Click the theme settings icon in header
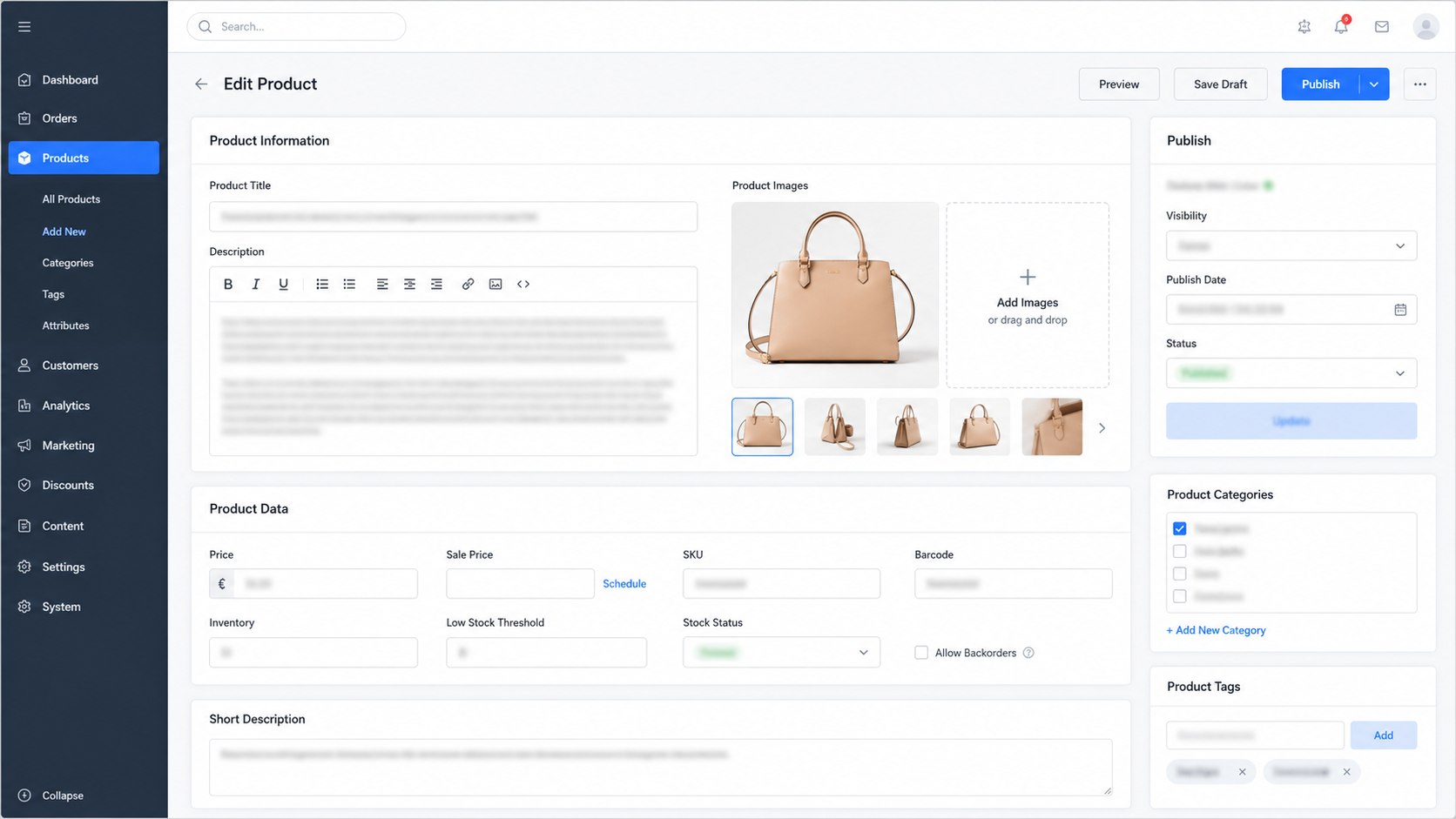 tap(1304, 27)
